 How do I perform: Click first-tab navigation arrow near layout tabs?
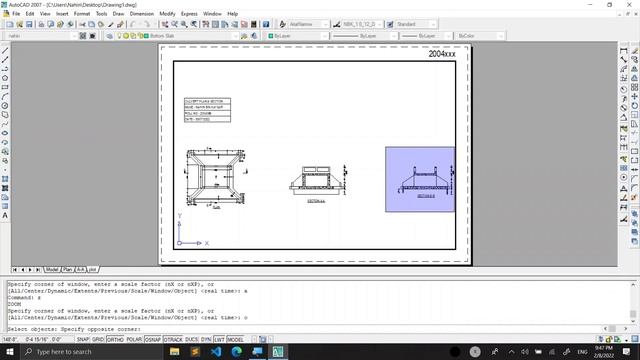pyautogui.click(x=15, y=270)
